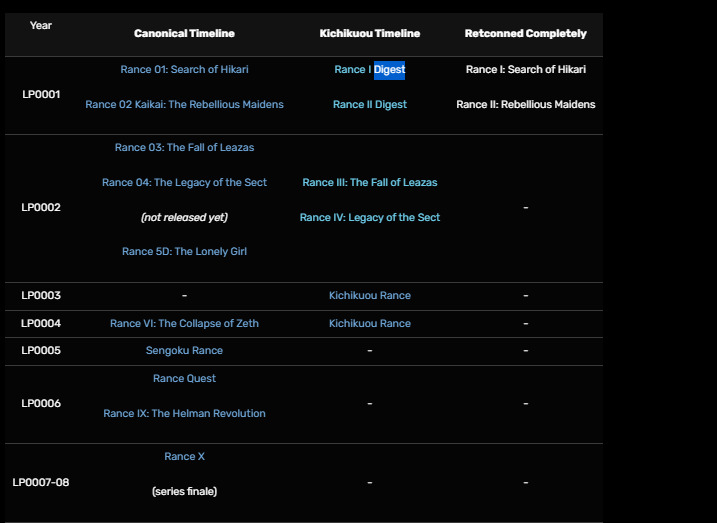This screenshot has height=523, width=717.
Task: Open Rance 5D: The Lonely Girl page
Action: coord(184,252)
